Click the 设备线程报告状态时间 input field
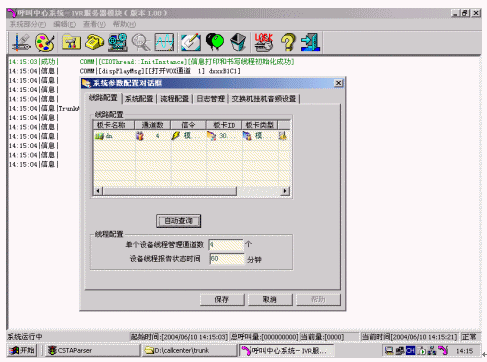The width and height of the screenshot is (487, 362). click(x=227, y=259)
